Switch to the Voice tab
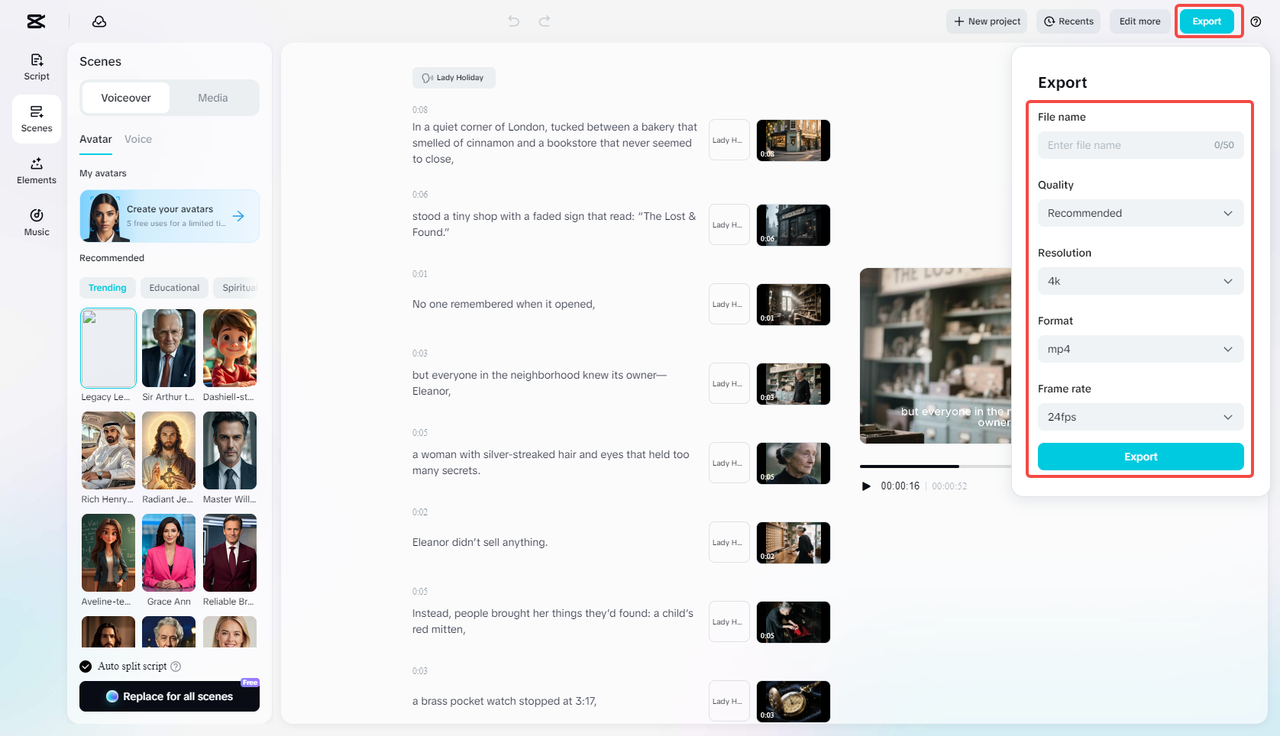Viewport: 1280px width, 736px height. pyautogui.click(x=137, y=139)
